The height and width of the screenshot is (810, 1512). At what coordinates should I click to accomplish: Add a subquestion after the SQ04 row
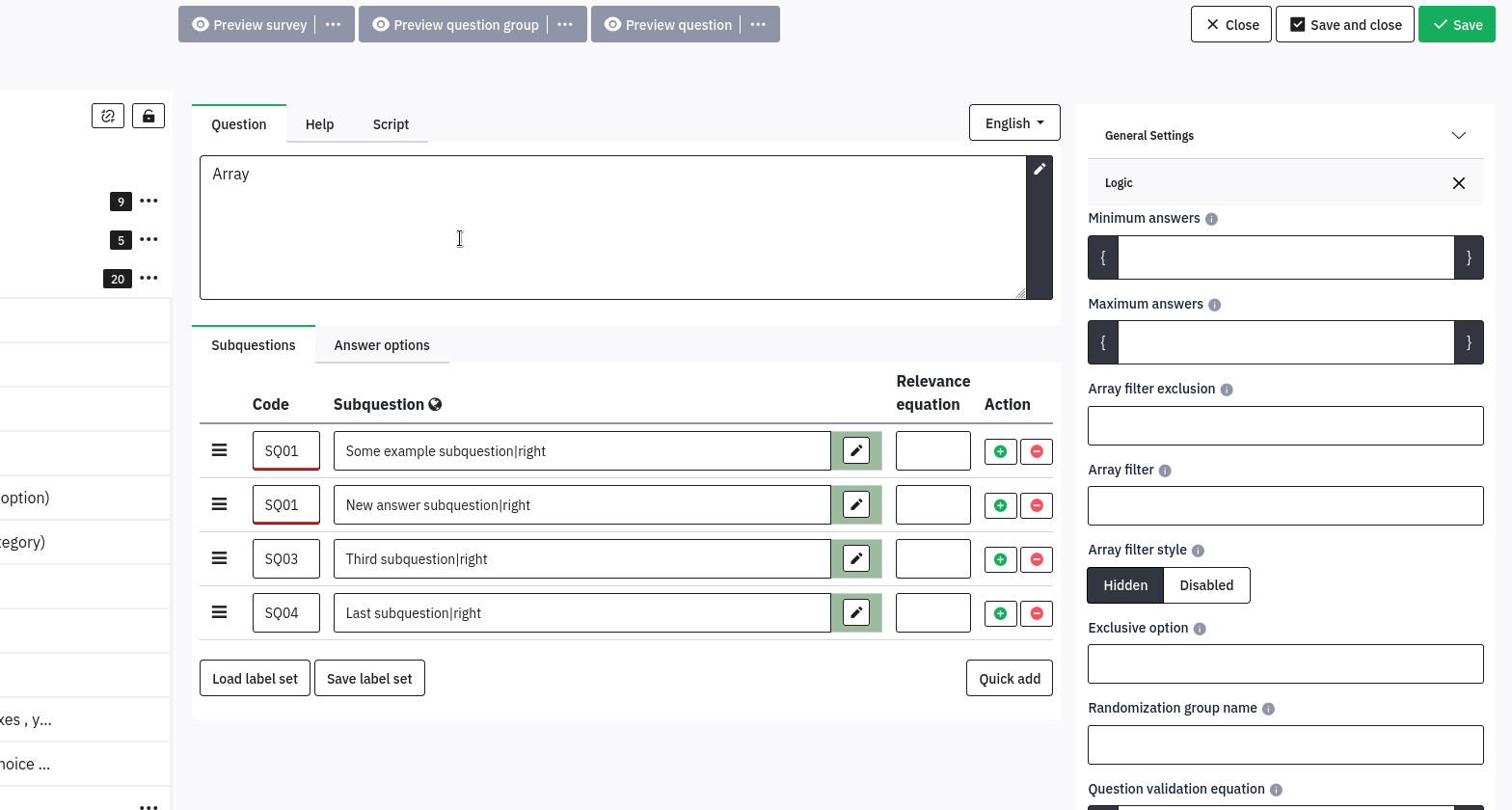click(1000, 613)
